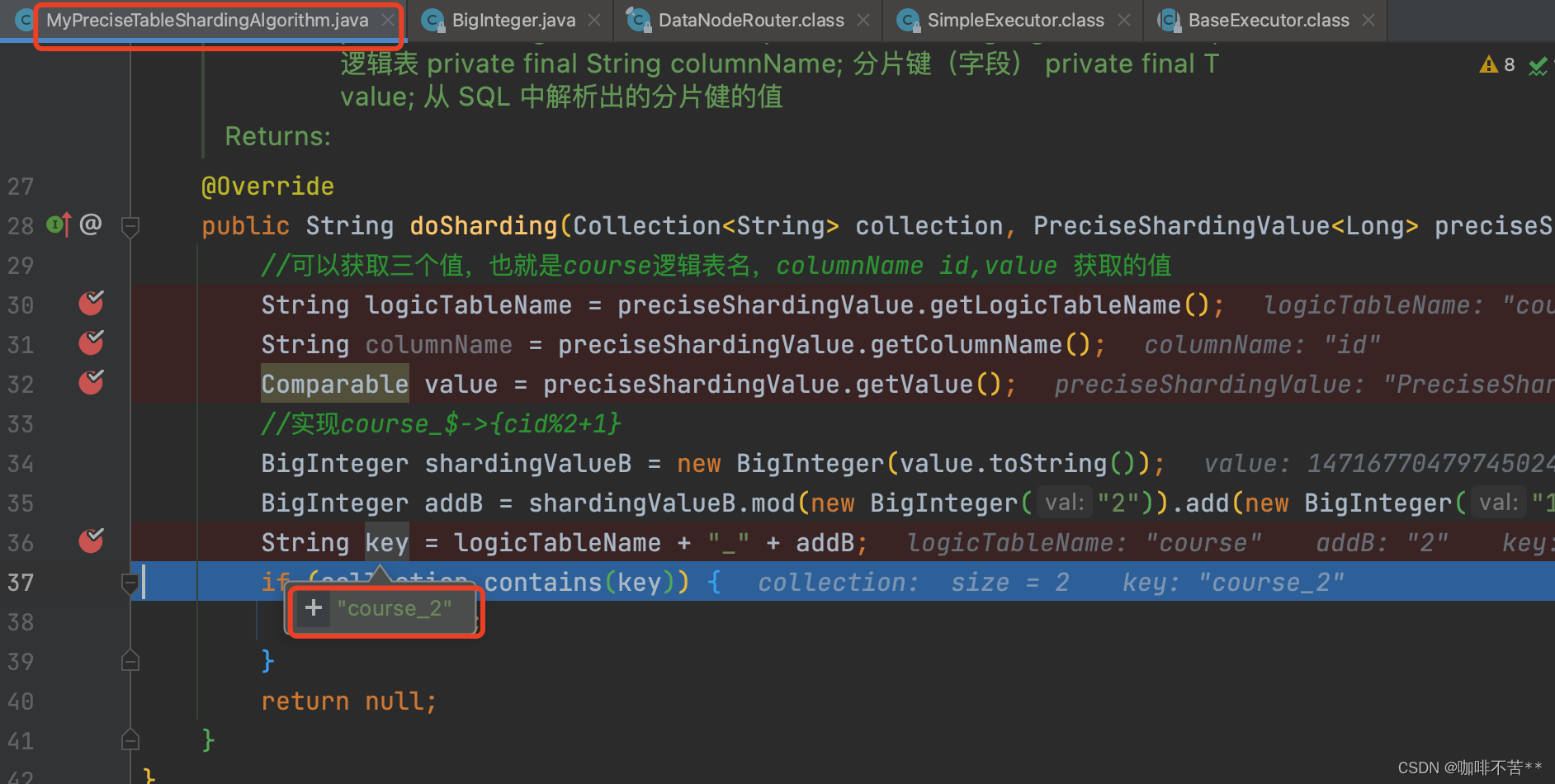Click the @ annotation gutter icon on line 28
The width and height of the screenshot is (1555, 784).
click(91, 223)
